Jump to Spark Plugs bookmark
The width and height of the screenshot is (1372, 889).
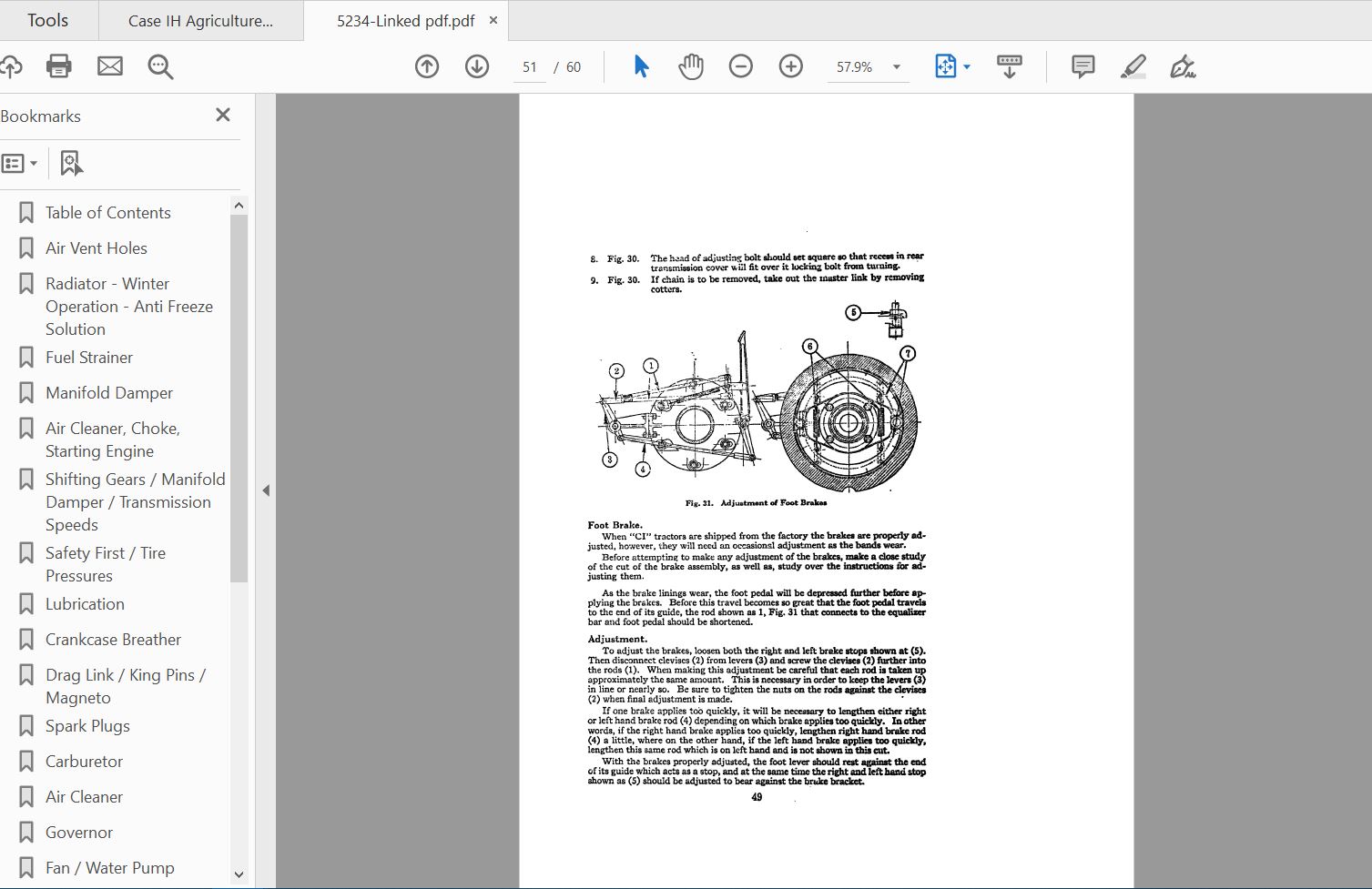tap(87, 725)
